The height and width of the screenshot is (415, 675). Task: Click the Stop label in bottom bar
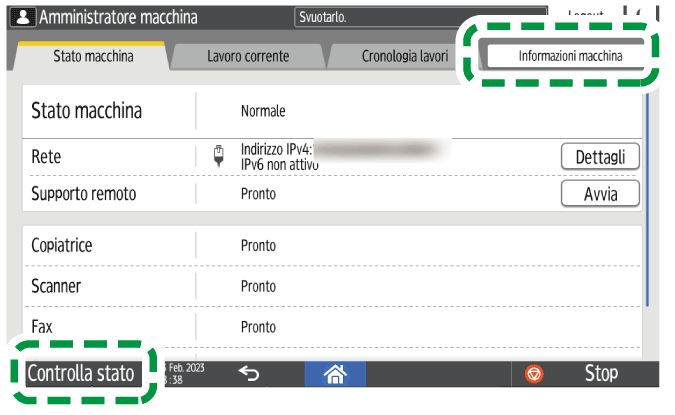point(601,374)
